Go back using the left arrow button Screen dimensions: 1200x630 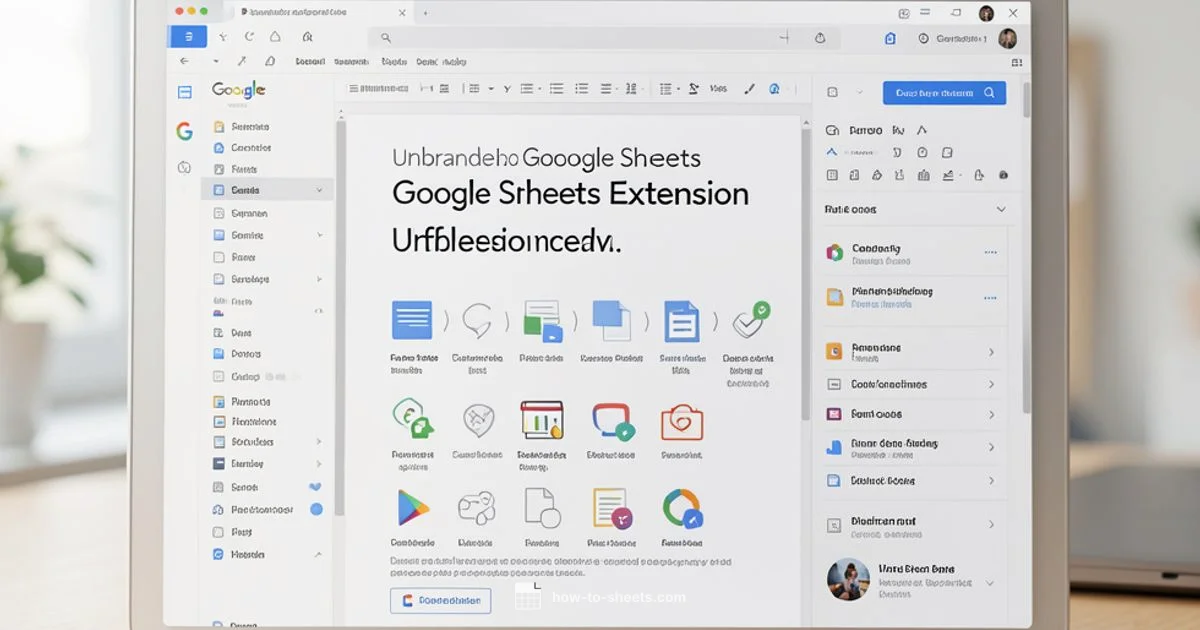(x=183, y=62)
